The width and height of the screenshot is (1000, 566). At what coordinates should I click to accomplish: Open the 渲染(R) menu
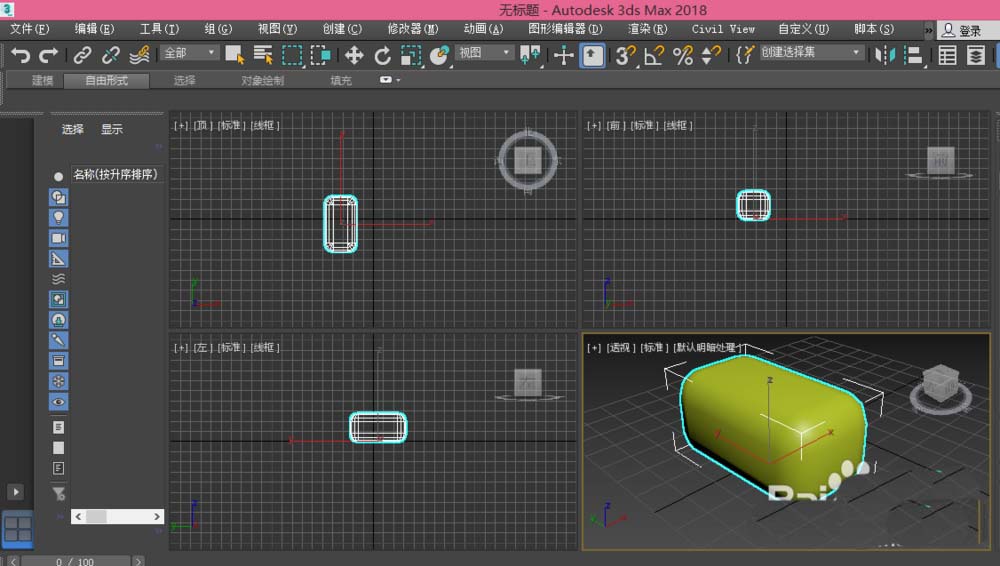click(x=647, y=29)
